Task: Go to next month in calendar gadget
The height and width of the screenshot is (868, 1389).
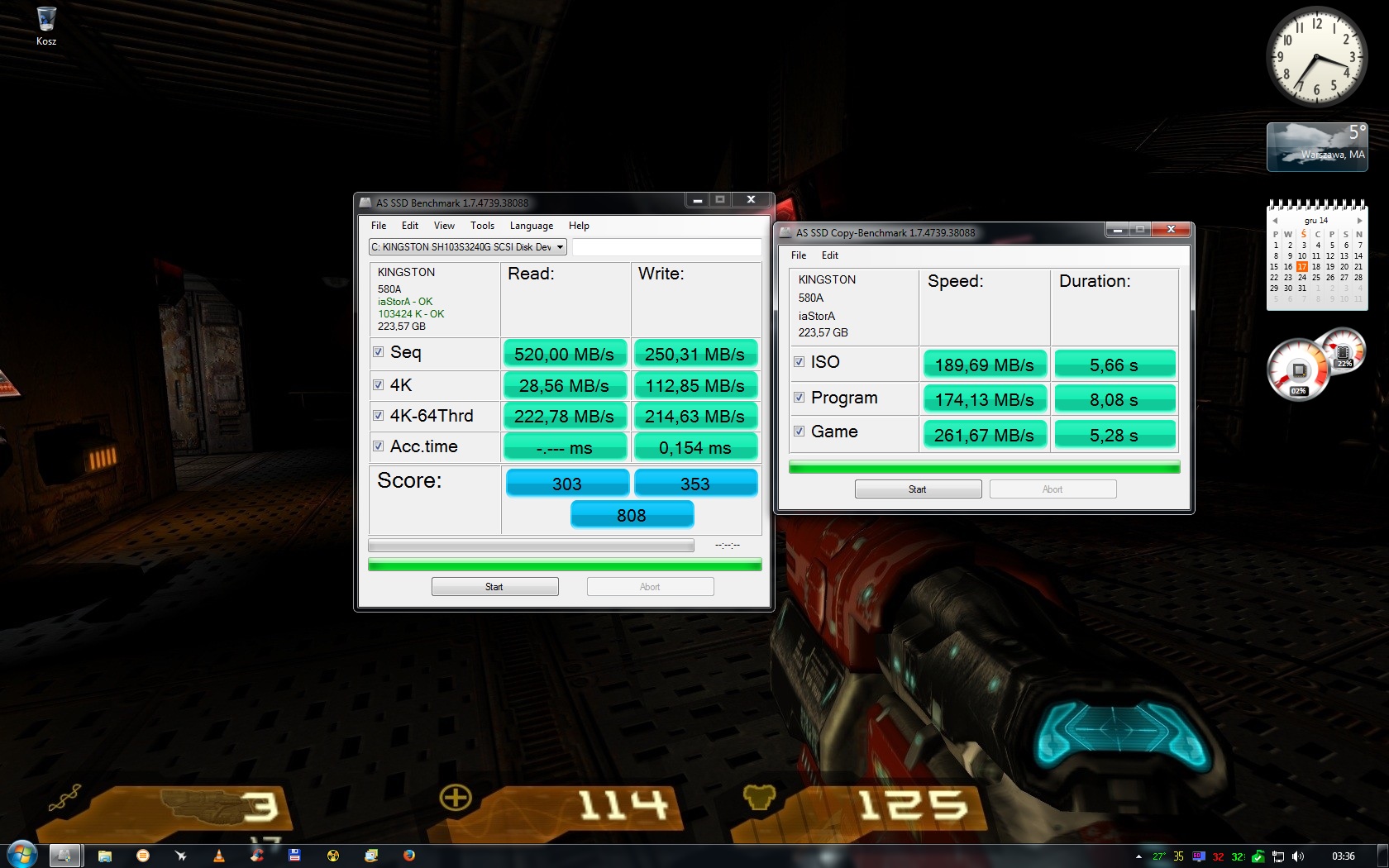Action: [x=1359, y=221]
